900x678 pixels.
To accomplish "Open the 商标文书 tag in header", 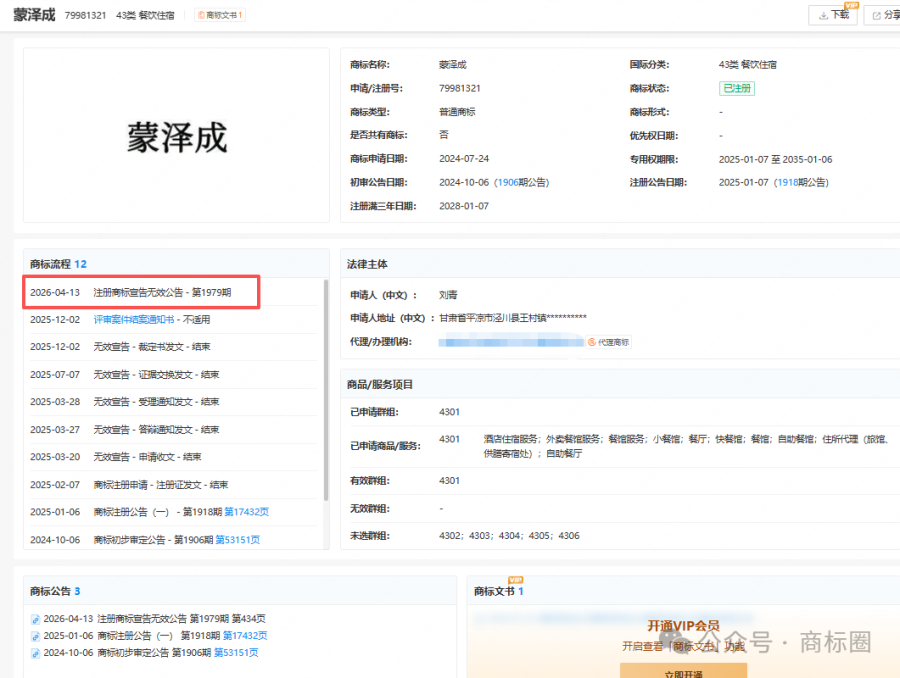I will coord(220,15).
